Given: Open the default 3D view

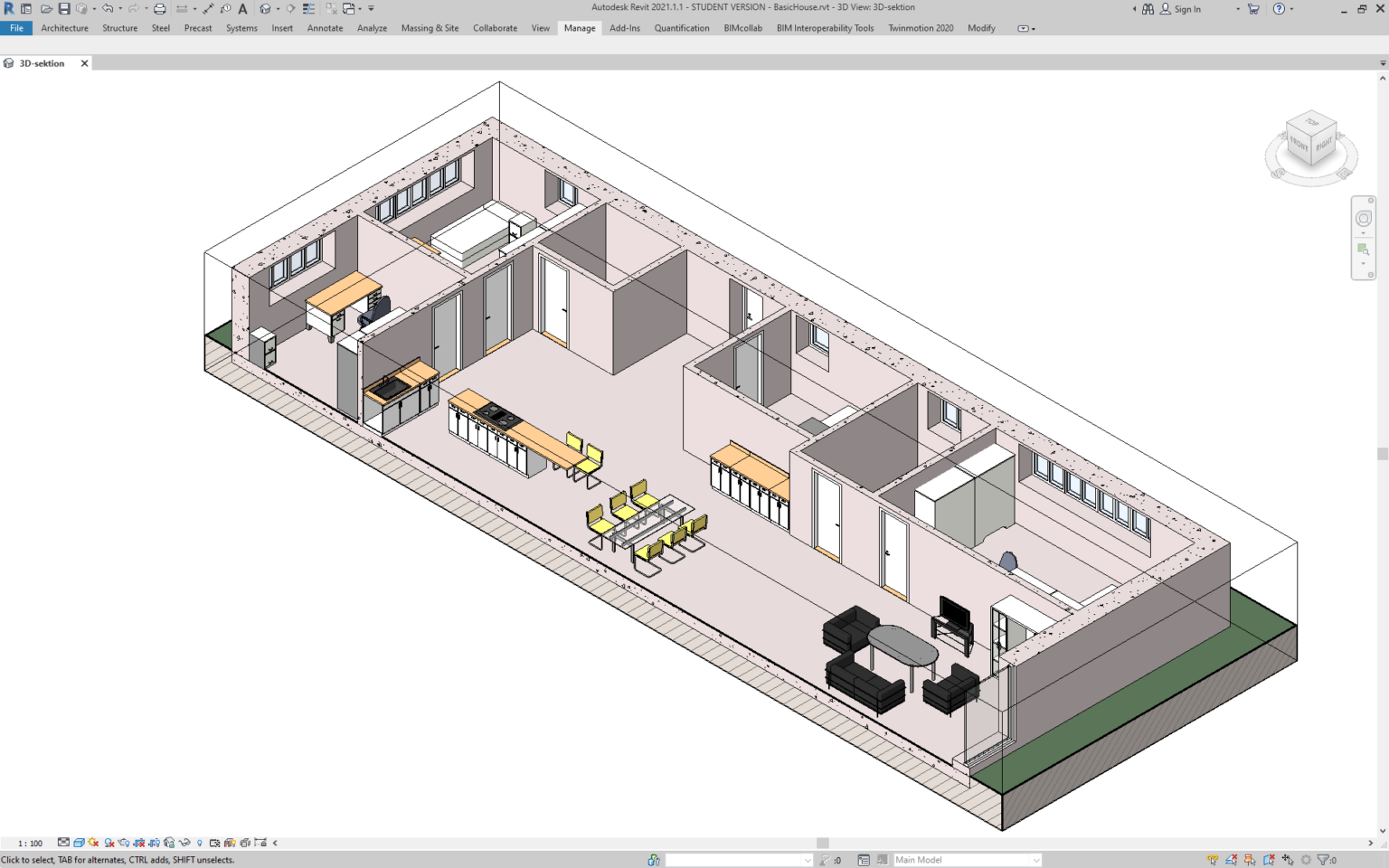Looking at the screenshot, I should click(x=264, y=8).
